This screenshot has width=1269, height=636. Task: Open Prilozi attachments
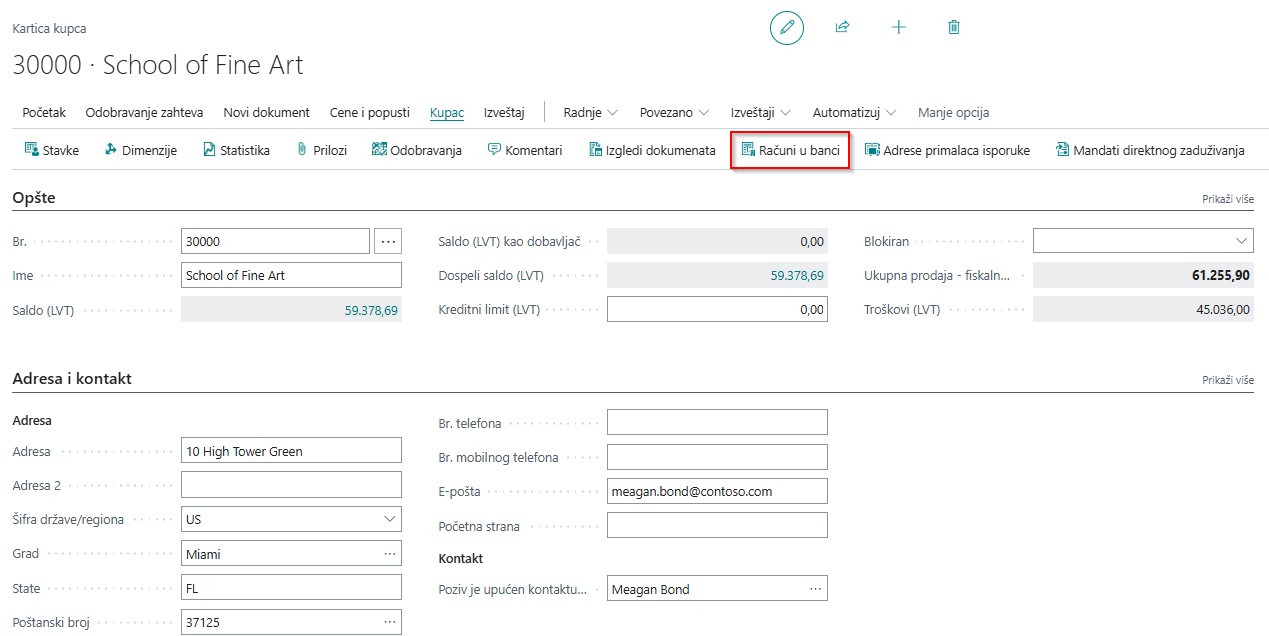[x=322, y=151]
